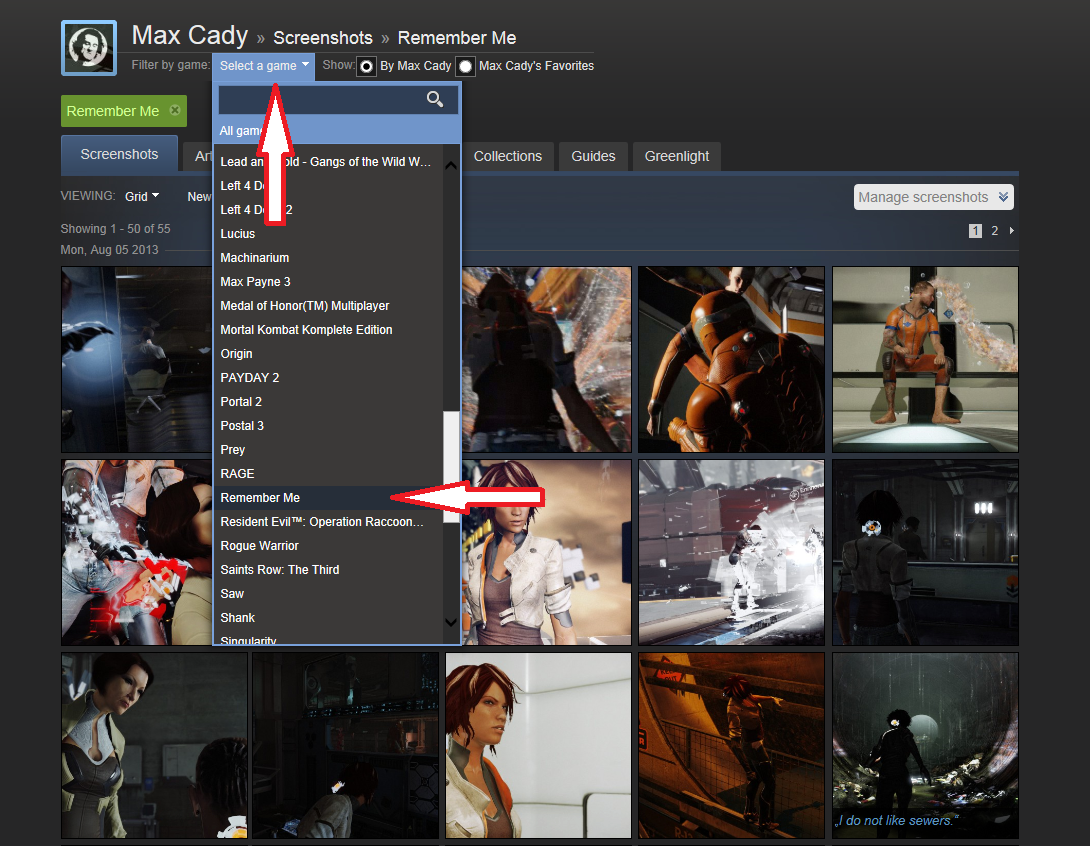Open the orange armored robot screenshot thumbnail
1090x846 pixels.
tap(731, 359)
